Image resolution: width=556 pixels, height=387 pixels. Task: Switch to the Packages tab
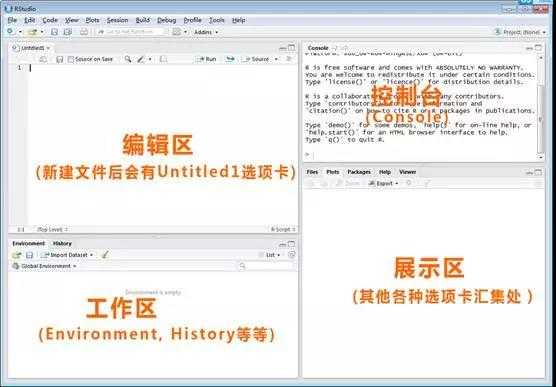(x=359, y=172)
